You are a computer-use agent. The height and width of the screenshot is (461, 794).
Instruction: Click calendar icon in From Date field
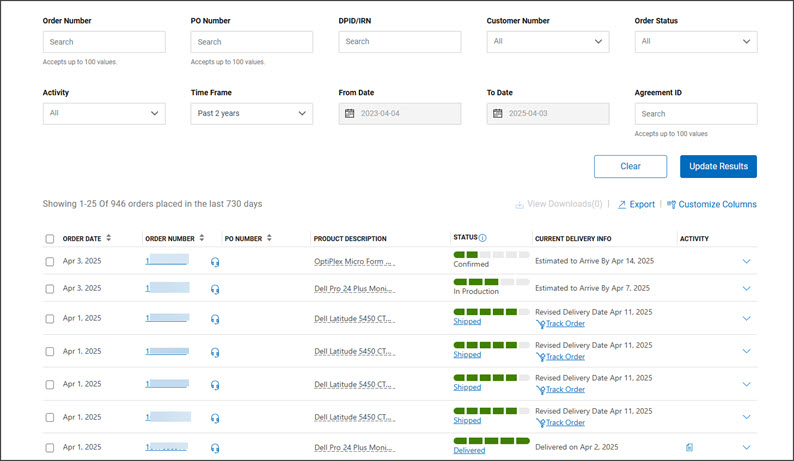tap(350, 113)
